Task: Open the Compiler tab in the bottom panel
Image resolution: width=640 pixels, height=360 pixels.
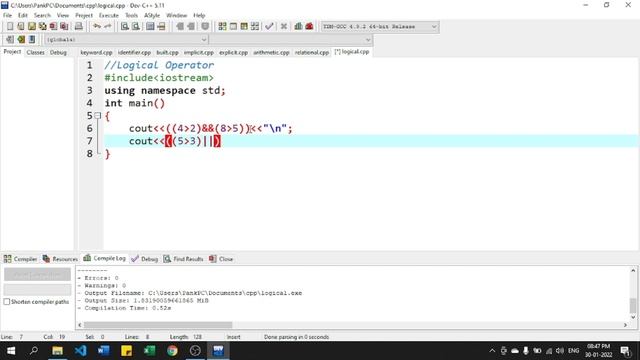Action: (20, 259)
